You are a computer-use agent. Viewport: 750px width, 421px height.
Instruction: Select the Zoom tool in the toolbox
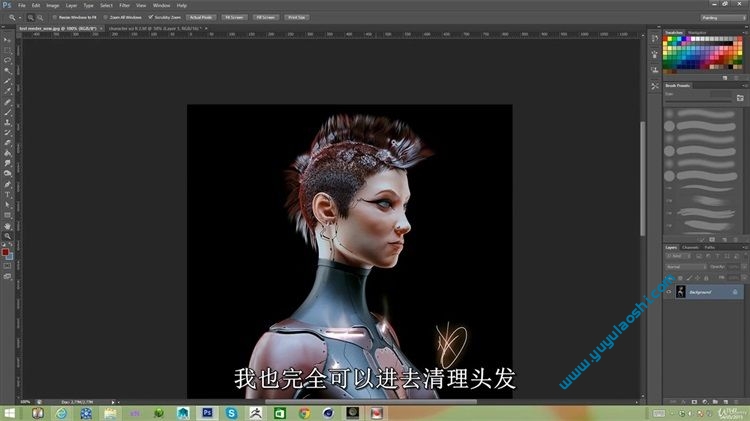(x=7, y=236)
